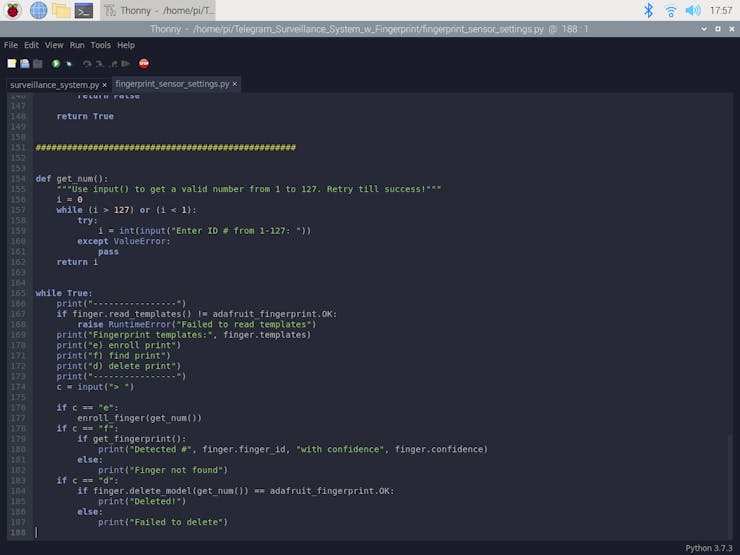Click the 'enroll_finger(get_num())' line
Image resolution: width=740 pixels, height=555 pixels.
139,418
